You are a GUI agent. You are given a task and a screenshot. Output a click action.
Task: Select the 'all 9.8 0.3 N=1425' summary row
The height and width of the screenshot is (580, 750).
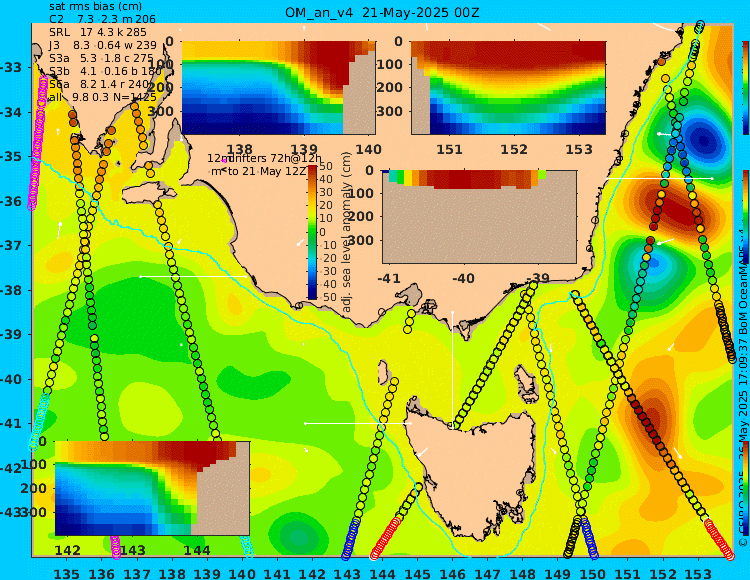[x=103, y=97]
